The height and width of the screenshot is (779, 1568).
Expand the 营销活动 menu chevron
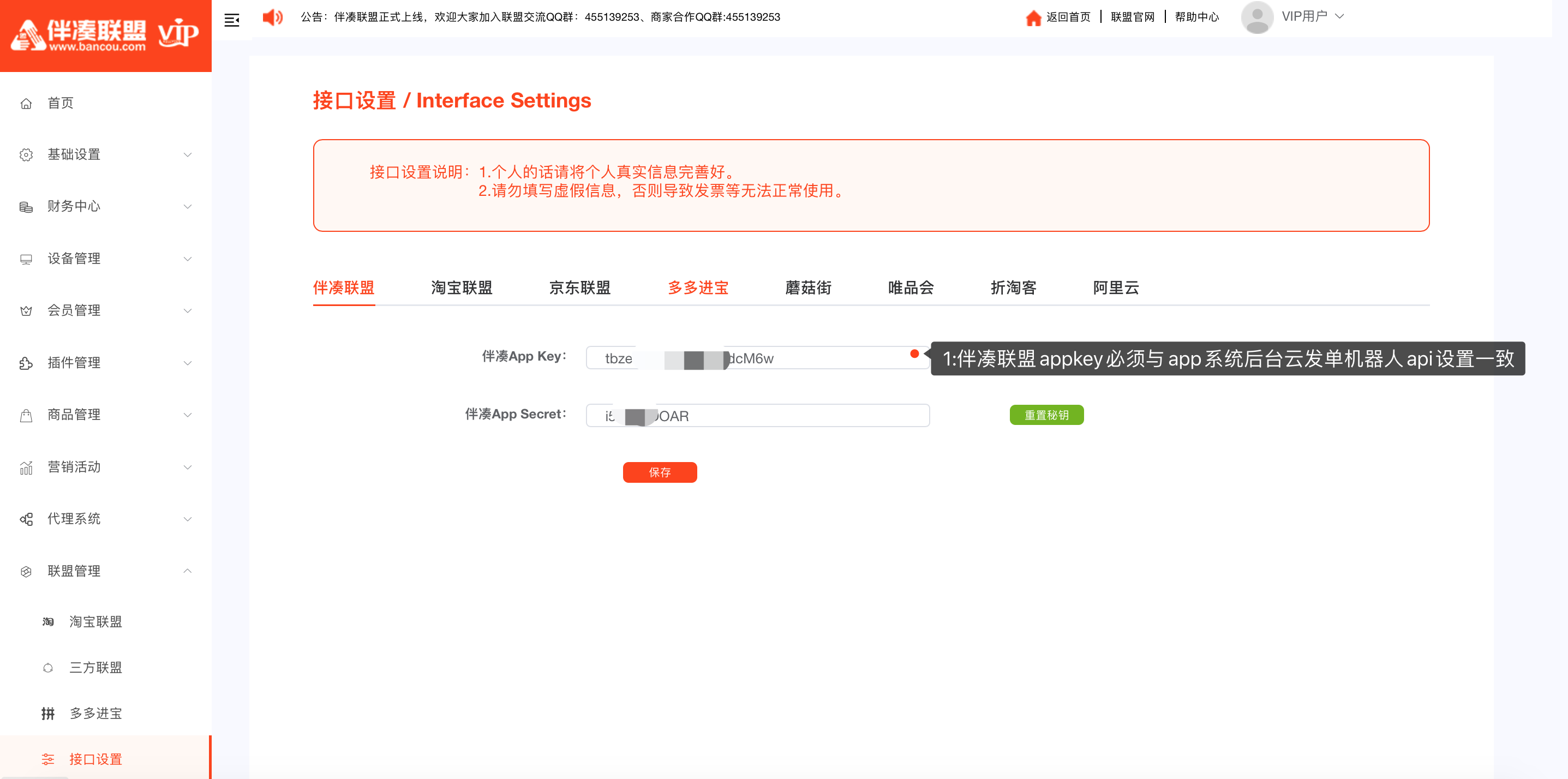tap(188, 467)
